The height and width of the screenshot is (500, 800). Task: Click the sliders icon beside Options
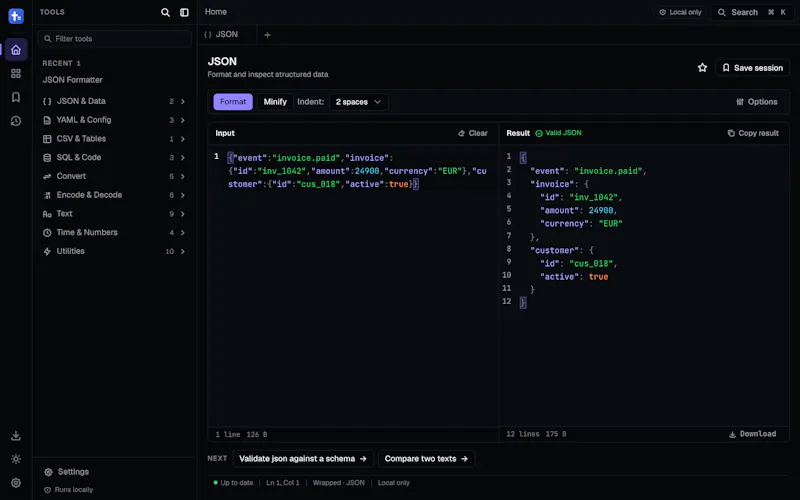tap(740, 102)
